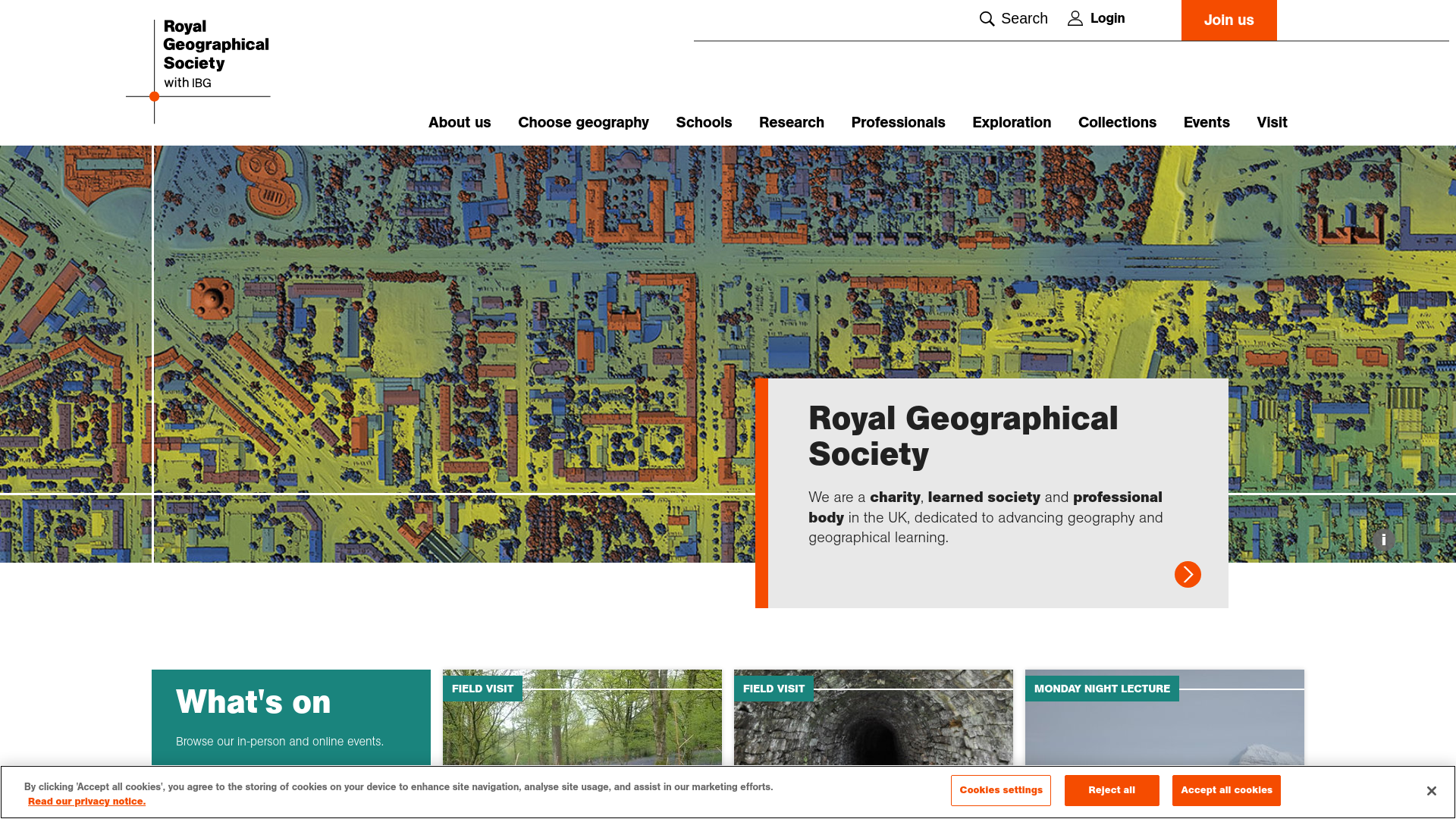Click the search magnifier icon

pos(987,19)
